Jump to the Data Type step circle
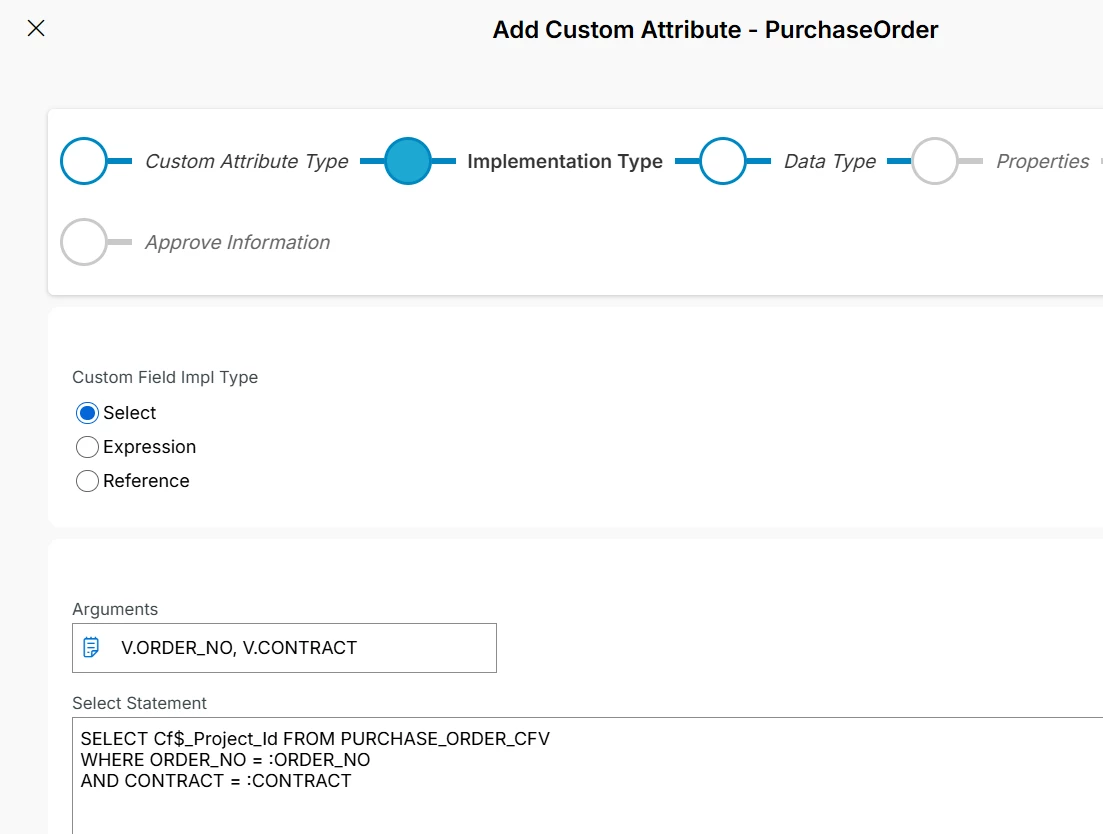1103x834 pixels. (x=723, y=161)
